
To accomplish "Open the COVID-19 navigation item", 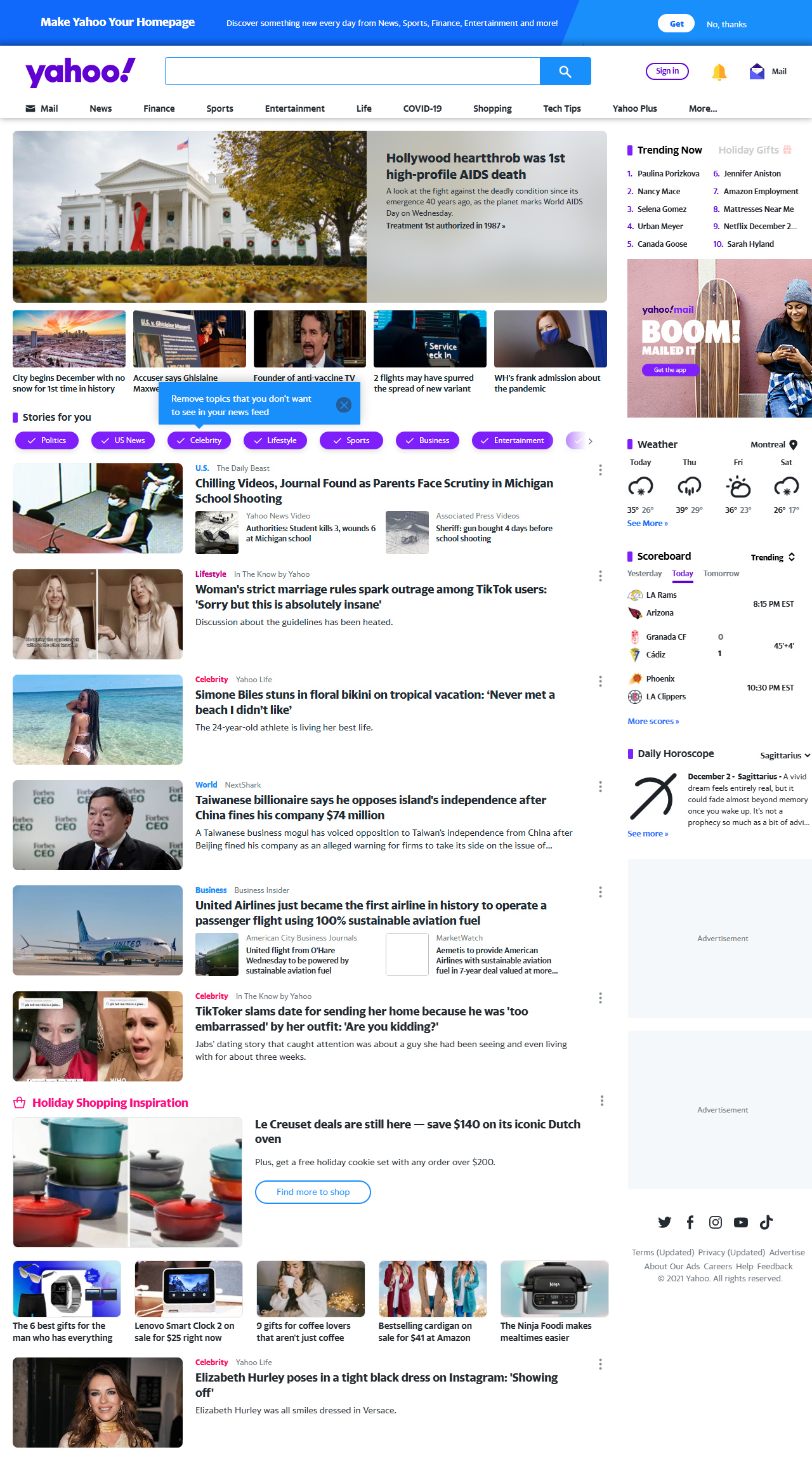I will [422, 109].
